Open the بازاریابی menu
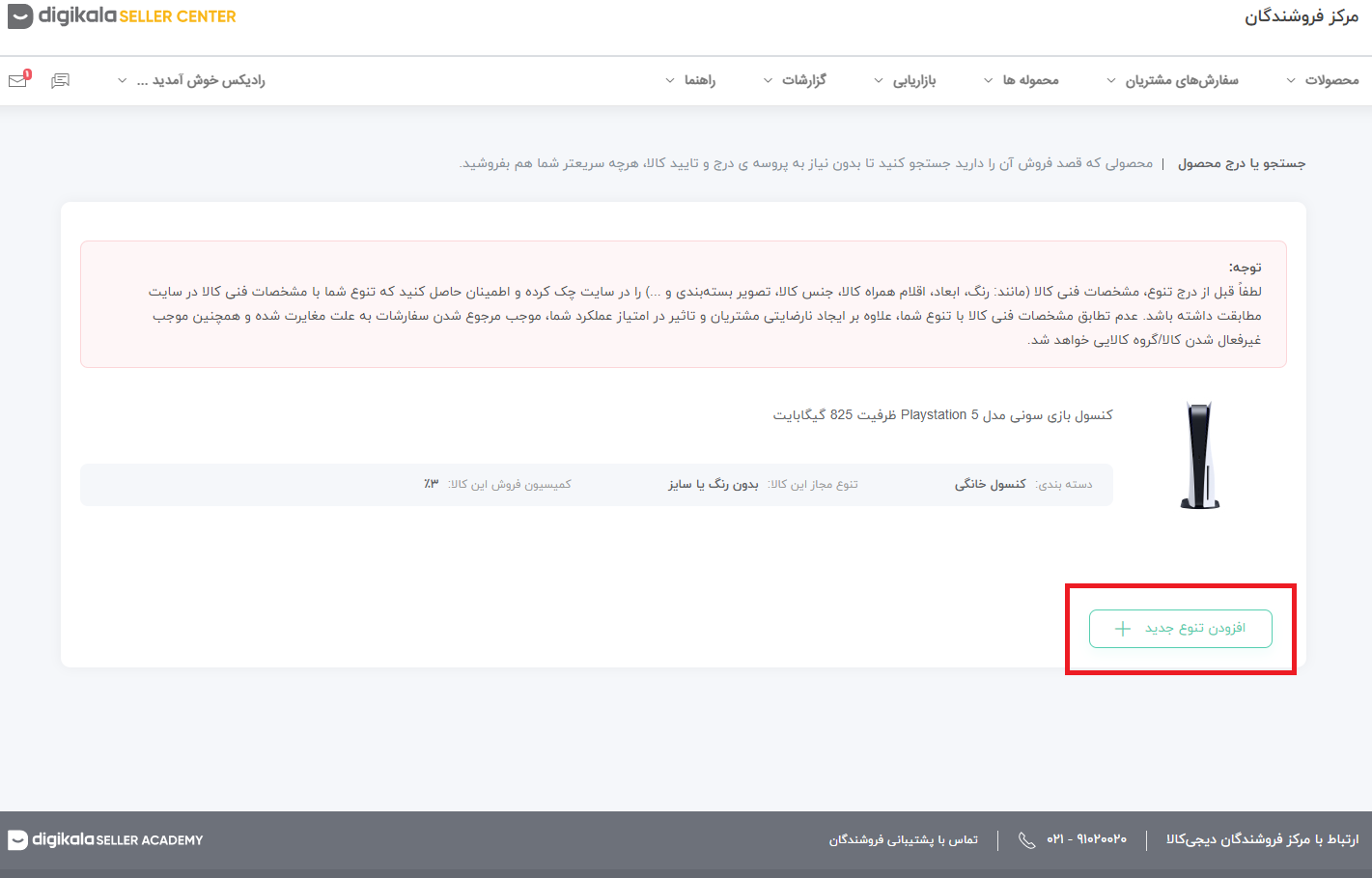Viewport: 1372px width, 878px height. 905,80
